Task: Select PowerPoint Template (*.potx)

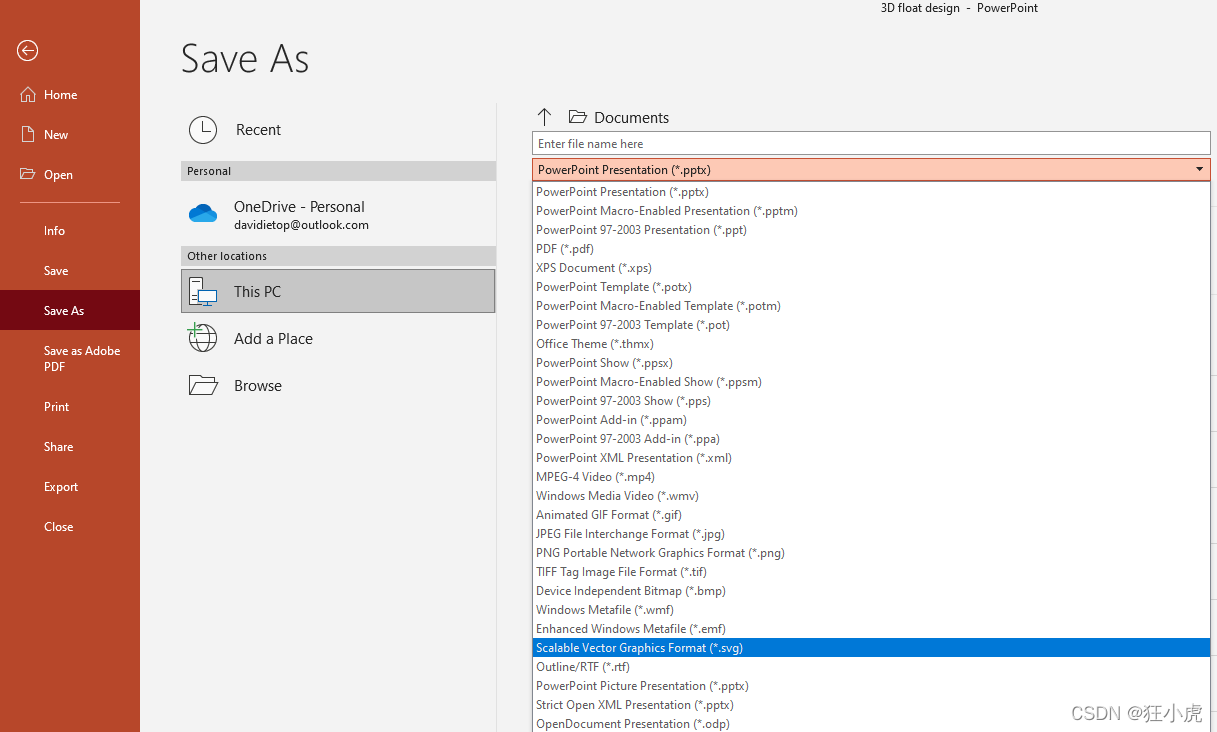Action: [871, 286]
